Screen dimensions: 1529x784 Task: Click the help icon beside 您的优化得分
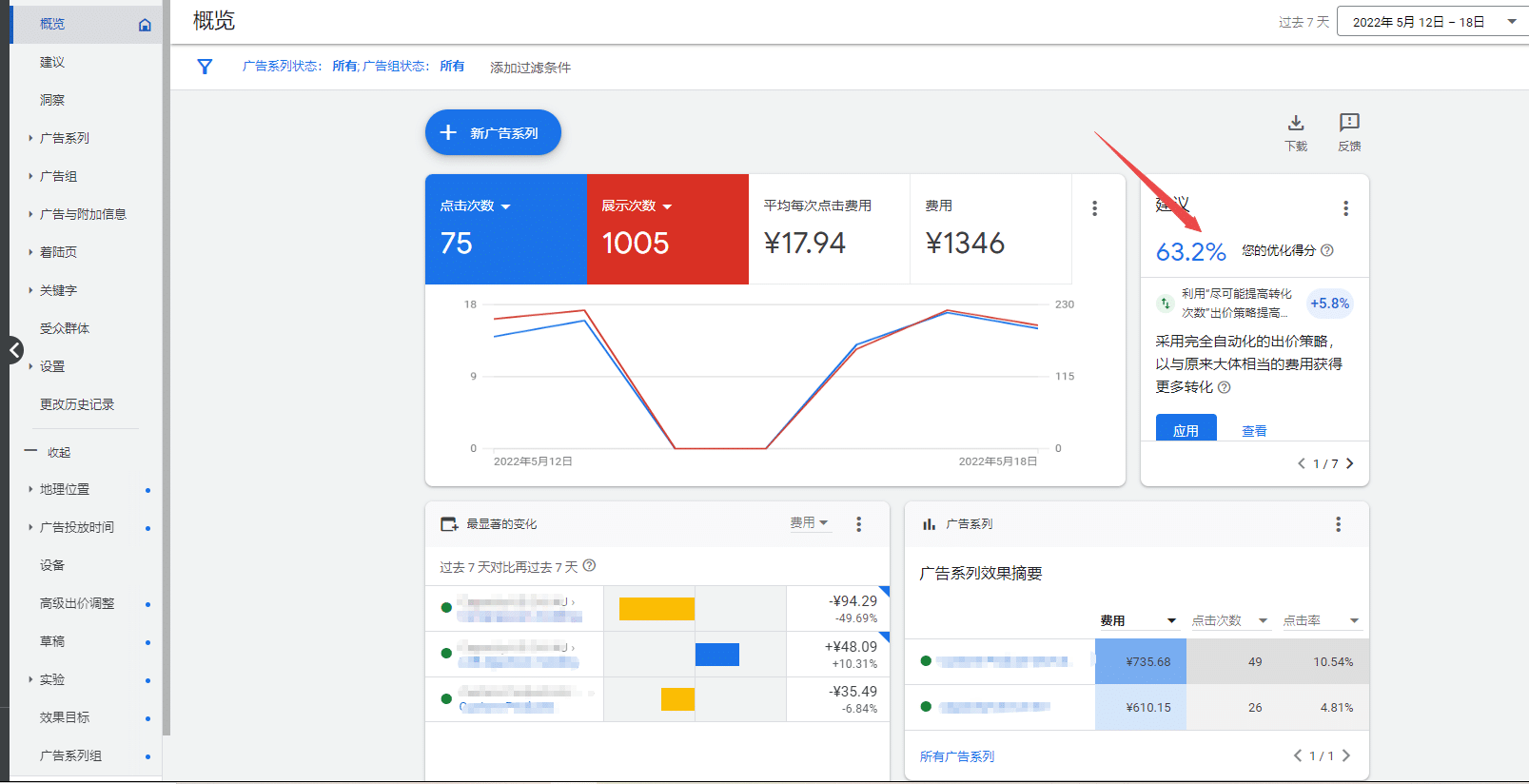tap(1327, 250)
